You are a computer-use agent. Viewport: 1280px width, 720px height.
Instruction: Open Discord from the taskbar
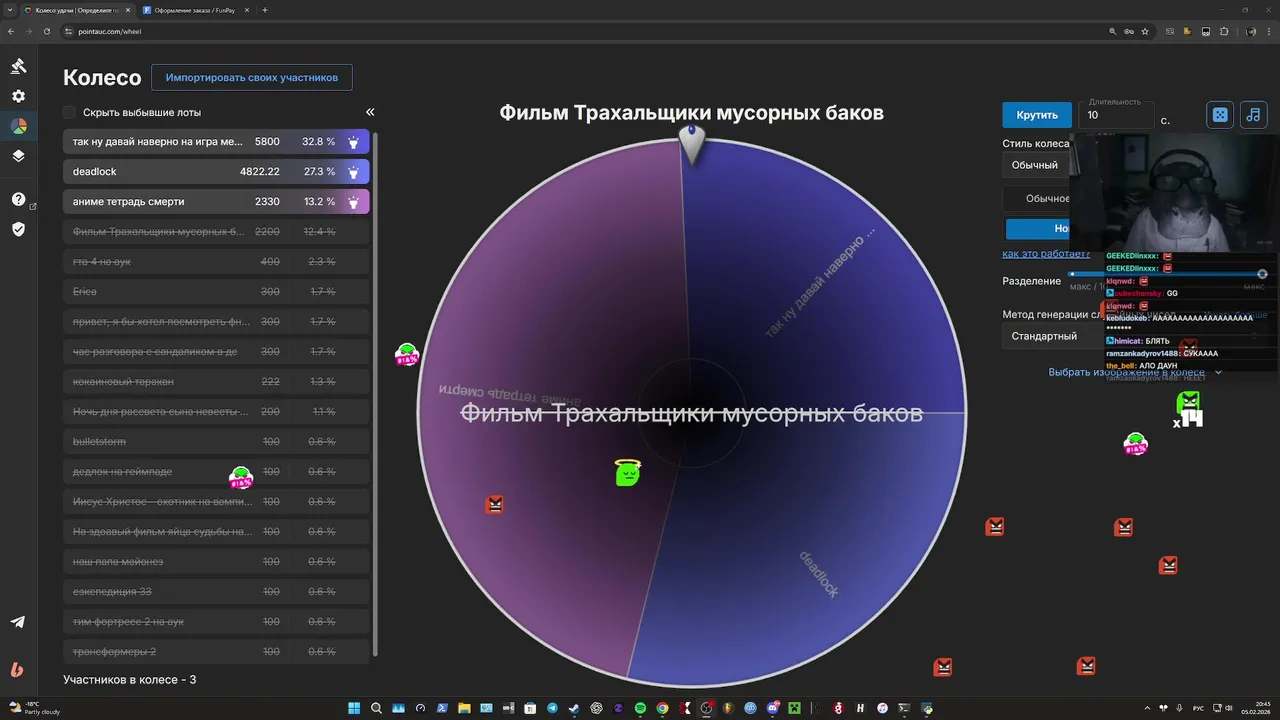(772, 708)
